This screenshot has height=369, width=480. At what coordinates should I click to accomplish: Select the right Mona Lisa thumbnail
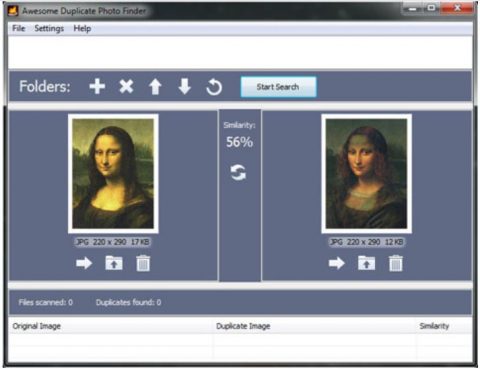[366, 174]
